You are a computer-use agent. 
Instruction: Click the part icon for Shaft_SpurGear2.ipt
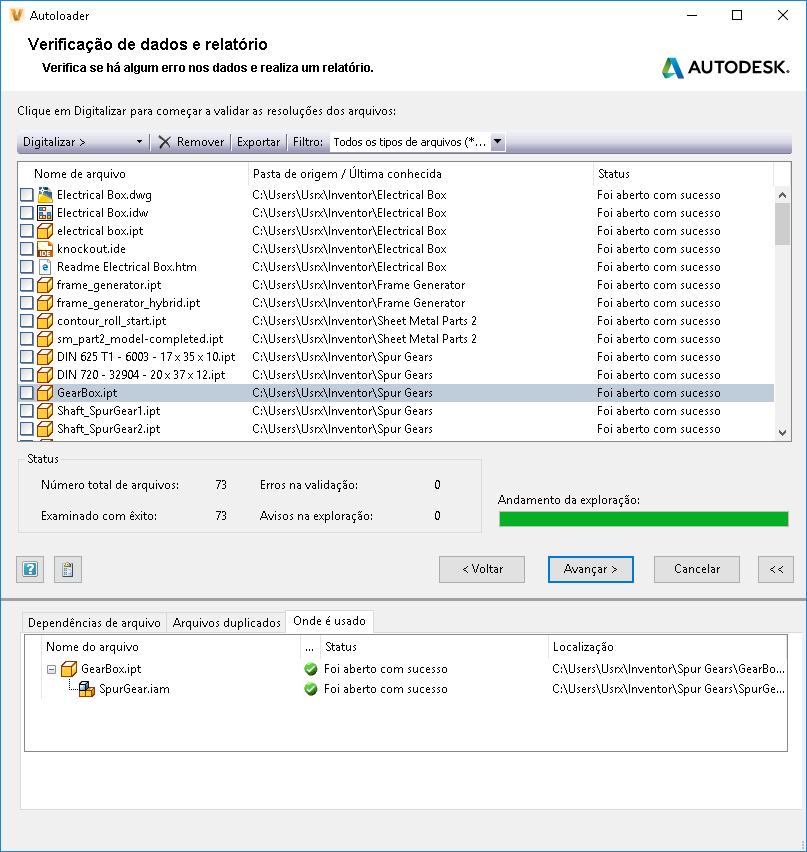click(45, 428)
